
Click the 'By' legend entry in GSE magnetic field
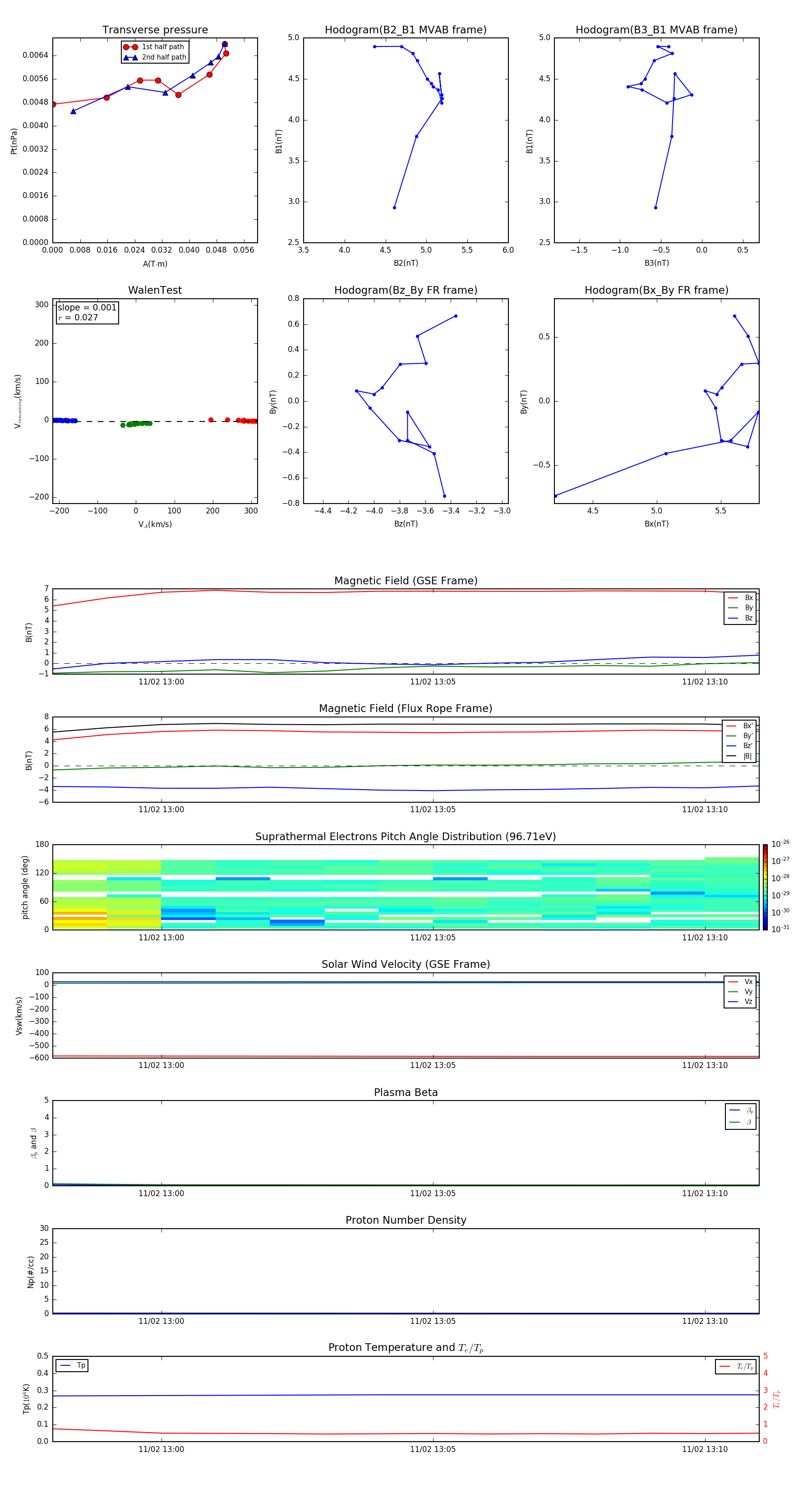pos(740,608)
